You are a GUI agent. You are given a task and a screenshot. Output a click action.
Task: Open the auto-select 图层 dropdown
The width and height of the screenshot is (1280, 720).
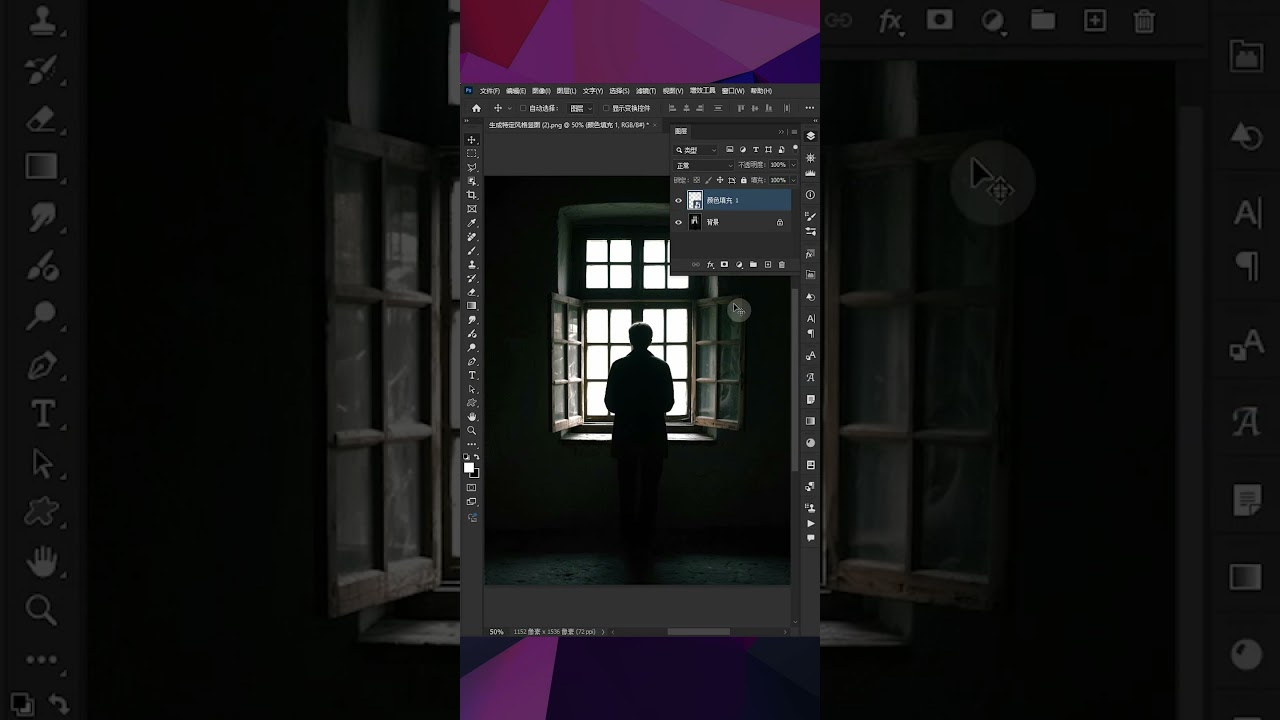click(x=580, y=108)
